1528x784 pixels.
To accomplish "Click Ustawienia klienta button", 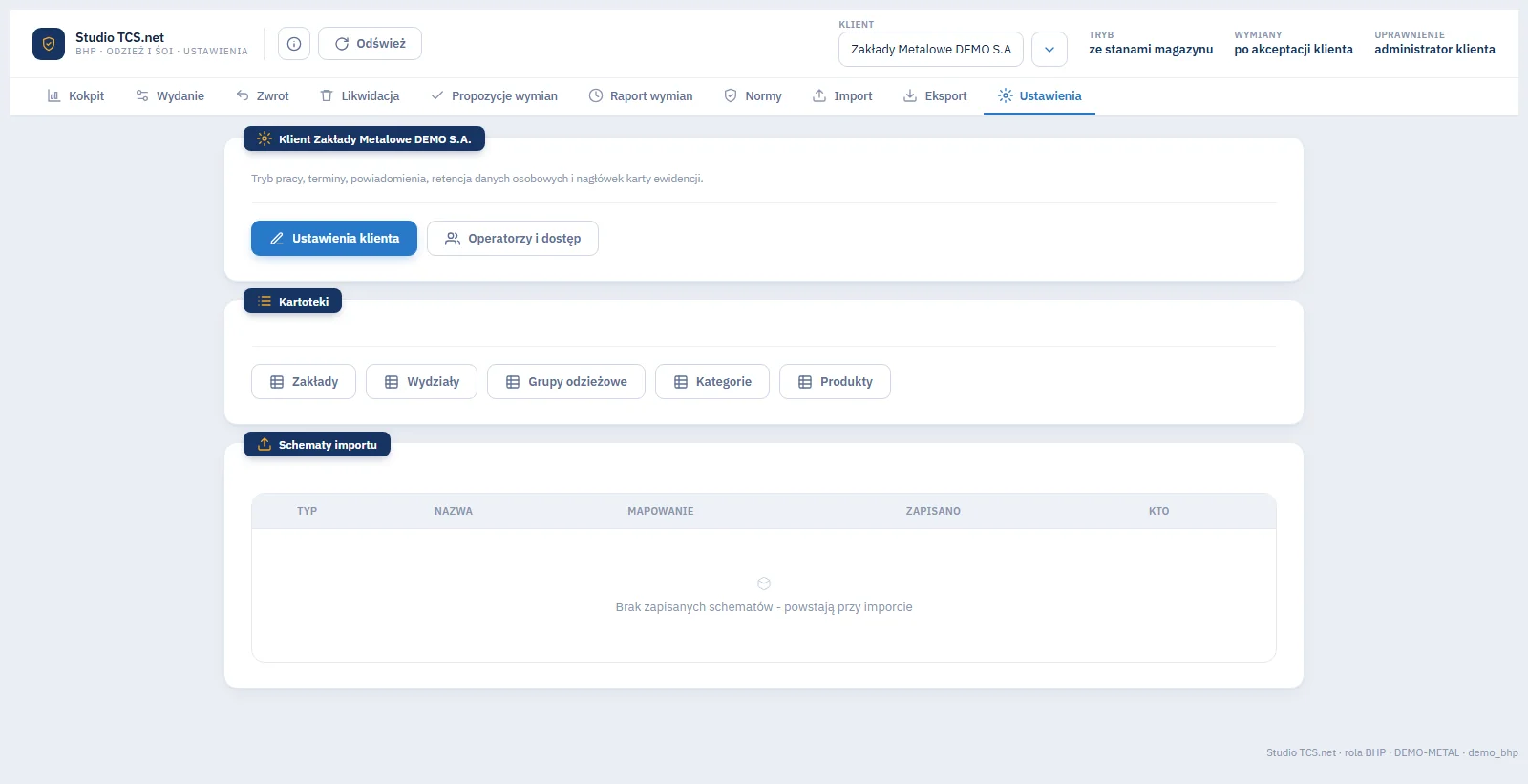I will [334, 239].
